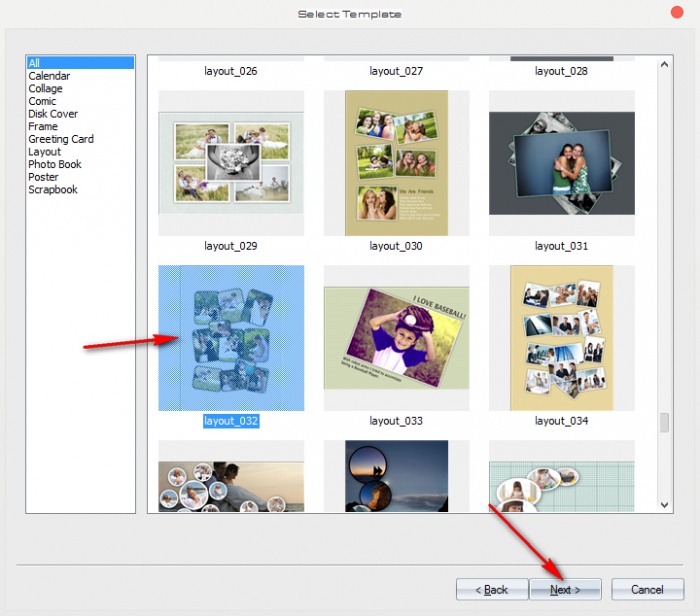The height and width of the screenshot is (616, 700).
Task: Click the scrollbar down arrow
Action: [x=664, y=505]
